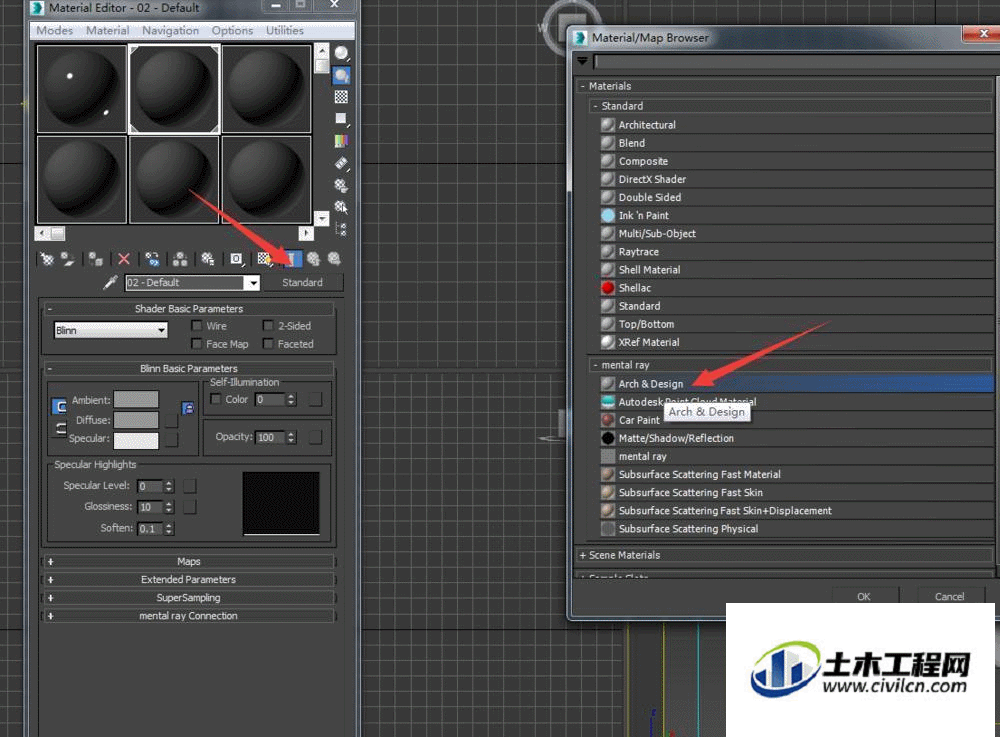Click Put Material to Scene icon
This screenshot has width=1000, height=737.
point(68,259)
